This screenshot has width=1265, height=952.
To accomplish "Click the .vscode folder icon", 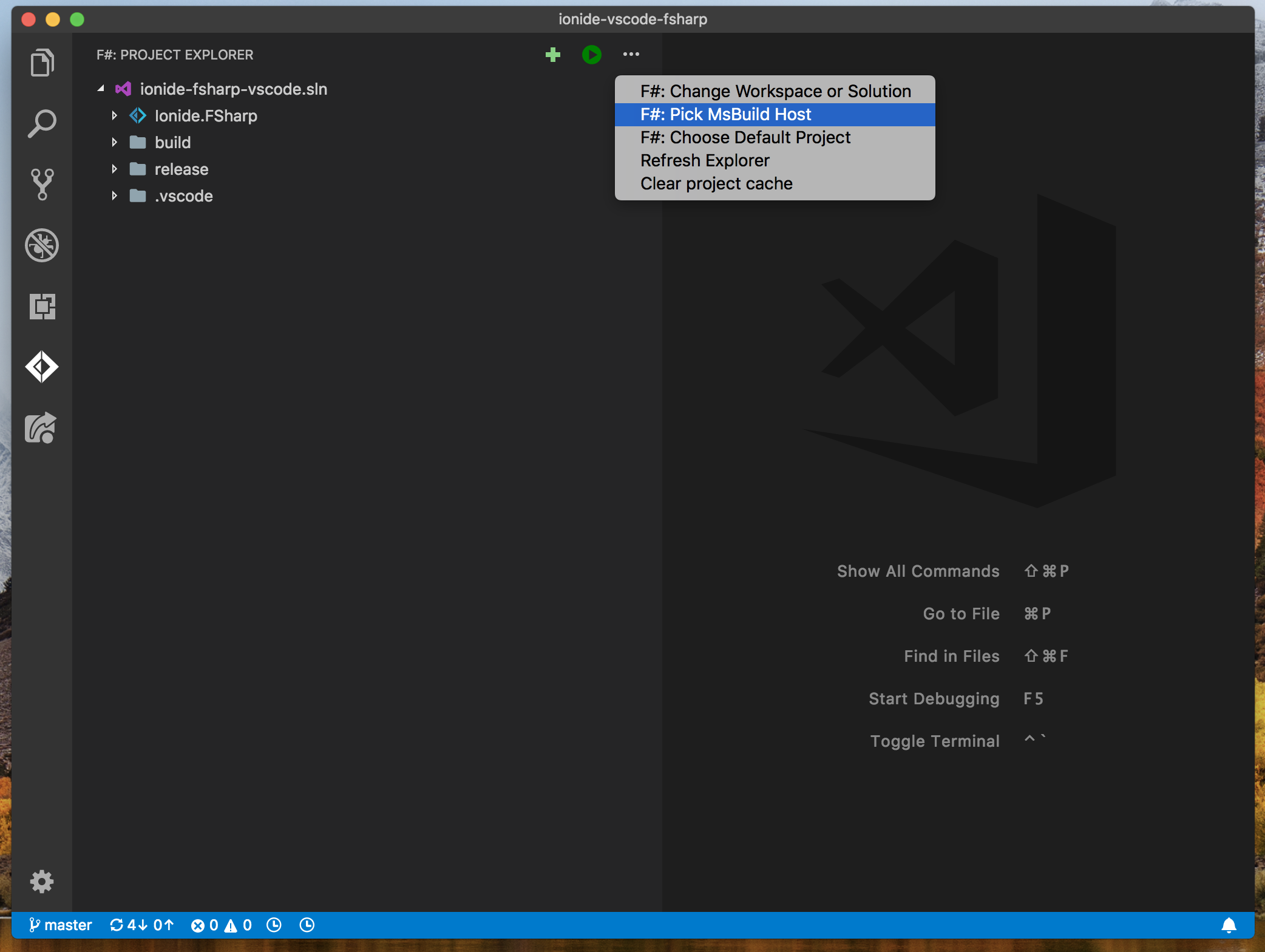I will click(138, 196).
